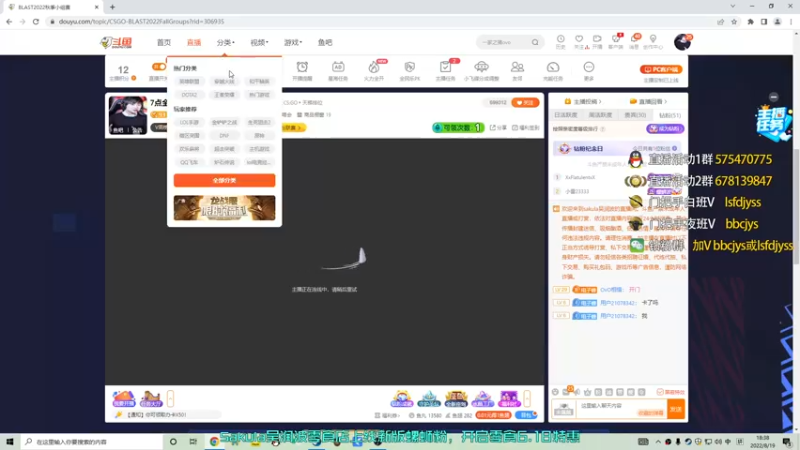Select 原神 category chip
The width and height of the screenshot is (800, 450).
[x=259, y=135]
